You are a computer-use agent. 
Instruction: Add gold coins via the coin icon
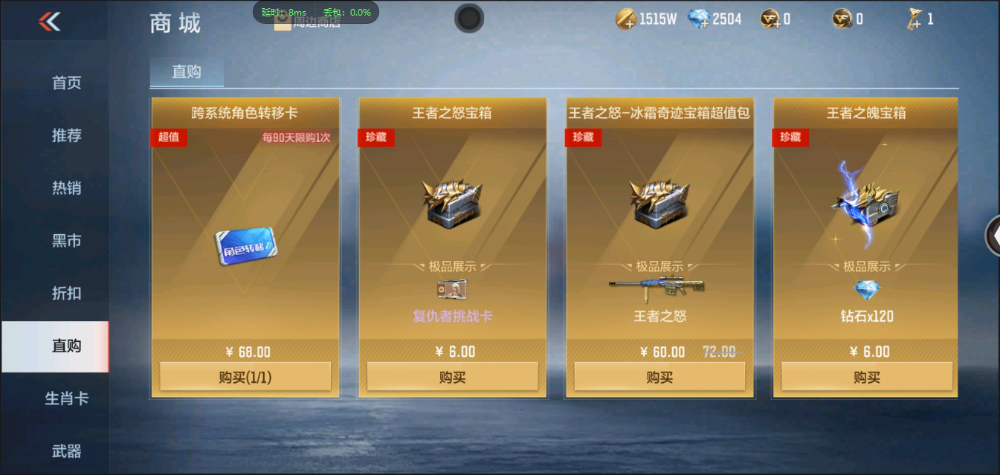(626, 20)
